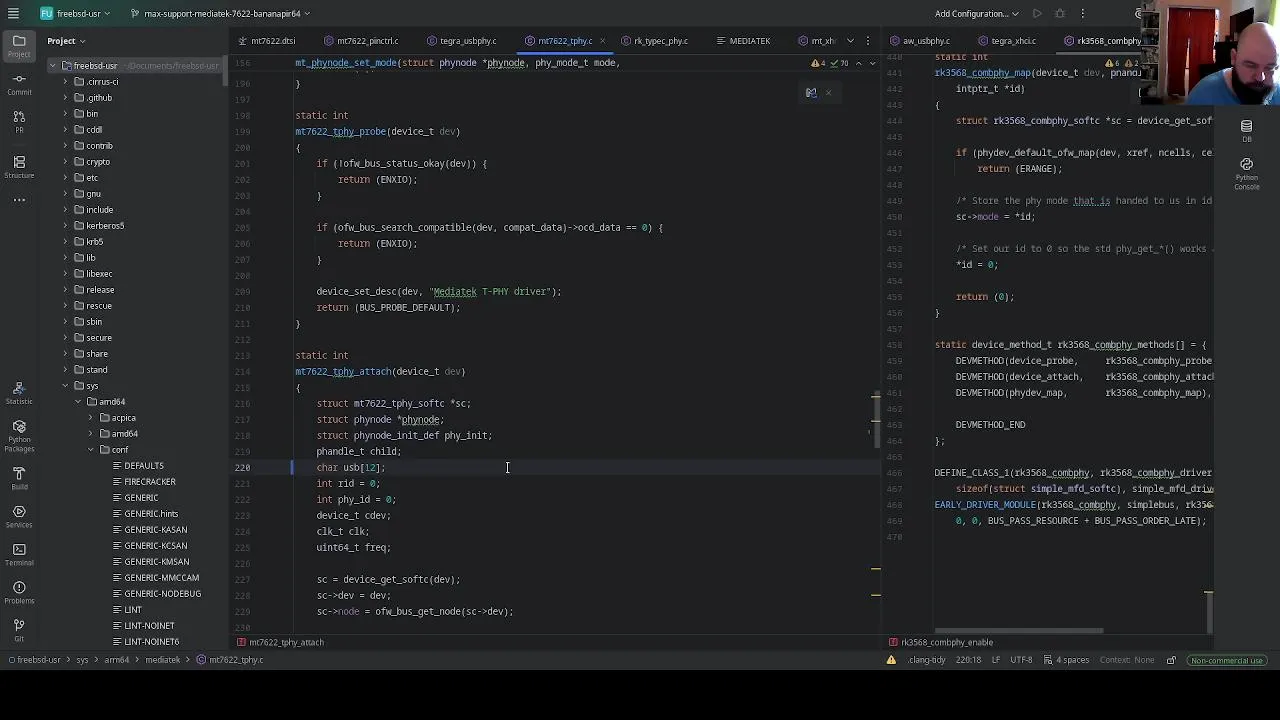This screenshot has width=1280, height=720.
Task: Click the mediatek breadcrumb in navigation bar
Action: point(162,660)
